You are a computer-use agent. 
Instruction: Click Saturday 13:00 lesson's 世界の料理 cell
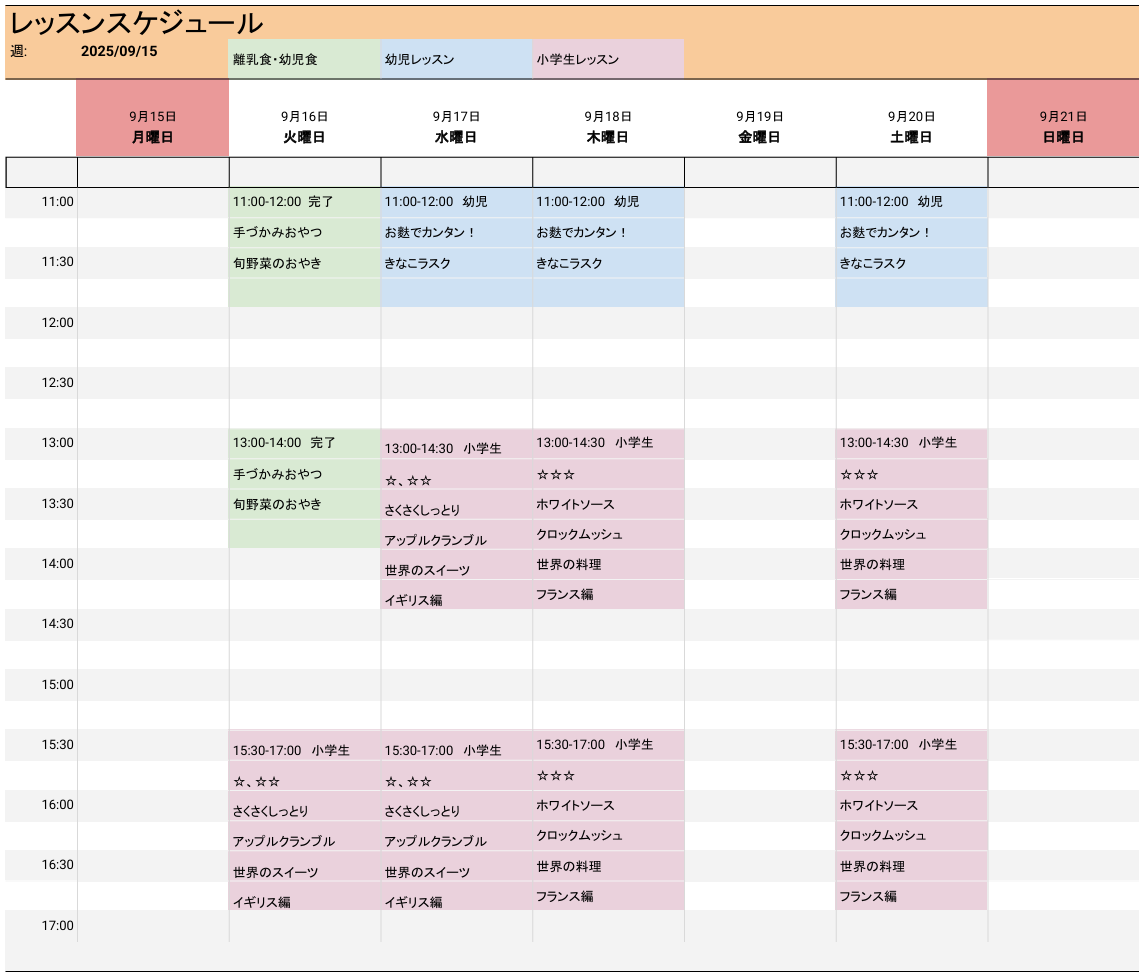(x=912, y=564)
